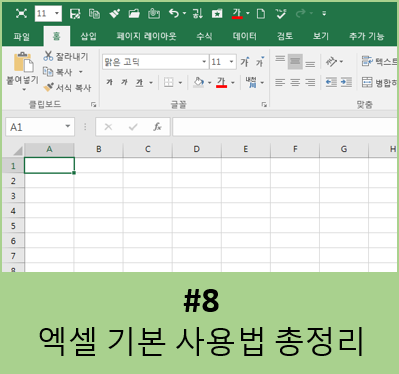Open the quick access font size dropdown
This screenshot has height=374, width=399.
click(x=57, y=14)
